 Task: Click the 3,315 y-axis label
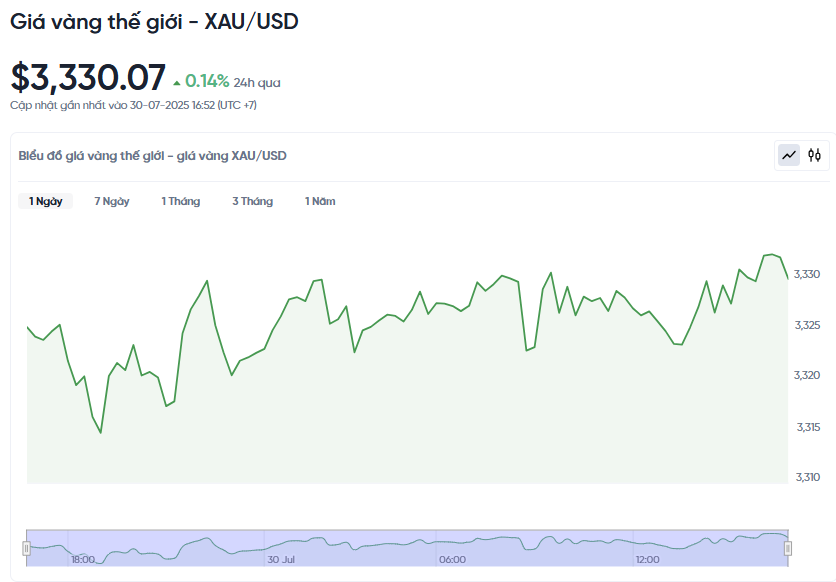coord(808,427)
